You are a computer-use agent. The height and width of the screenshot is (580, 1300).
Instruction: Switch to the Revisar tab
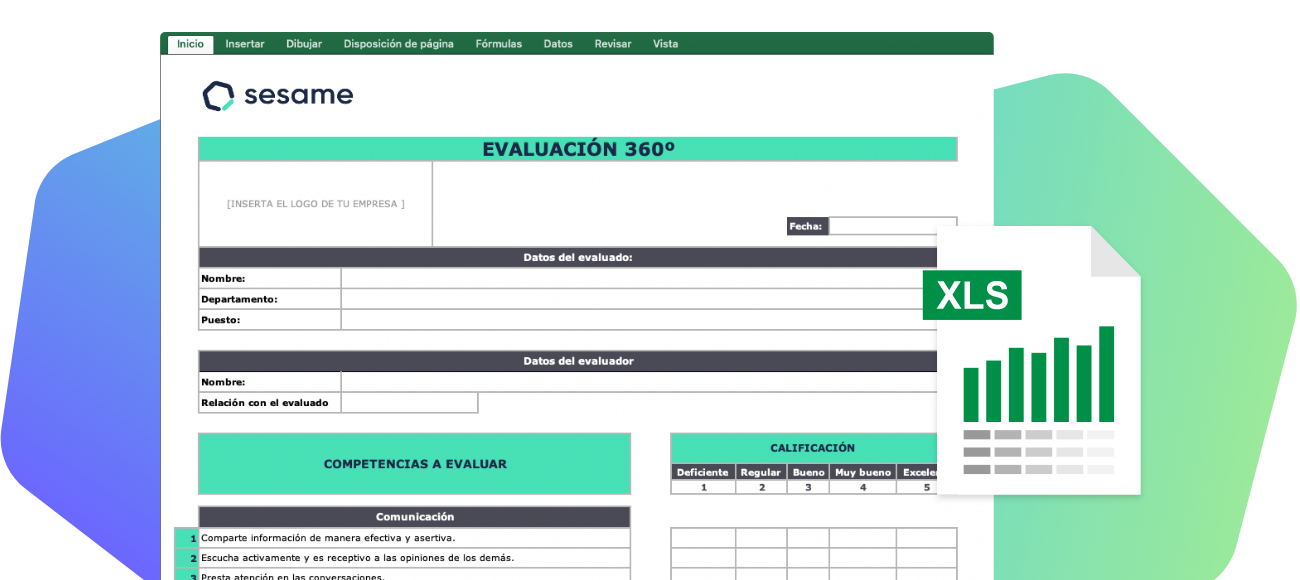[612, 44]
